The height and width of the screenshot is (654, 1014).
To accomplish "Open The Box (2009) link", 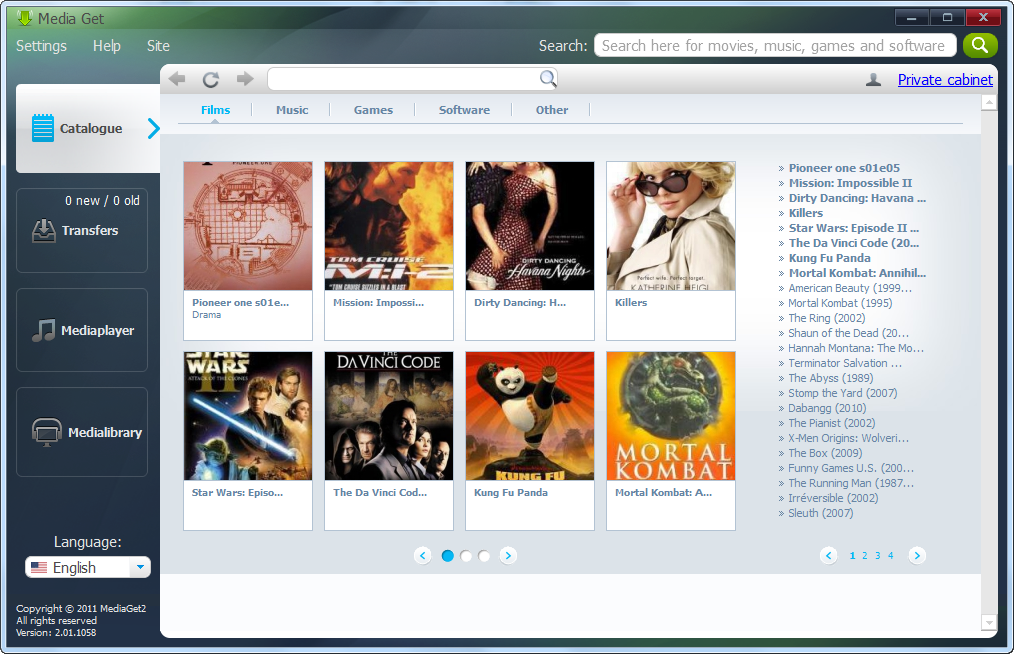I will pyautogui.click(x=825, y=453).
